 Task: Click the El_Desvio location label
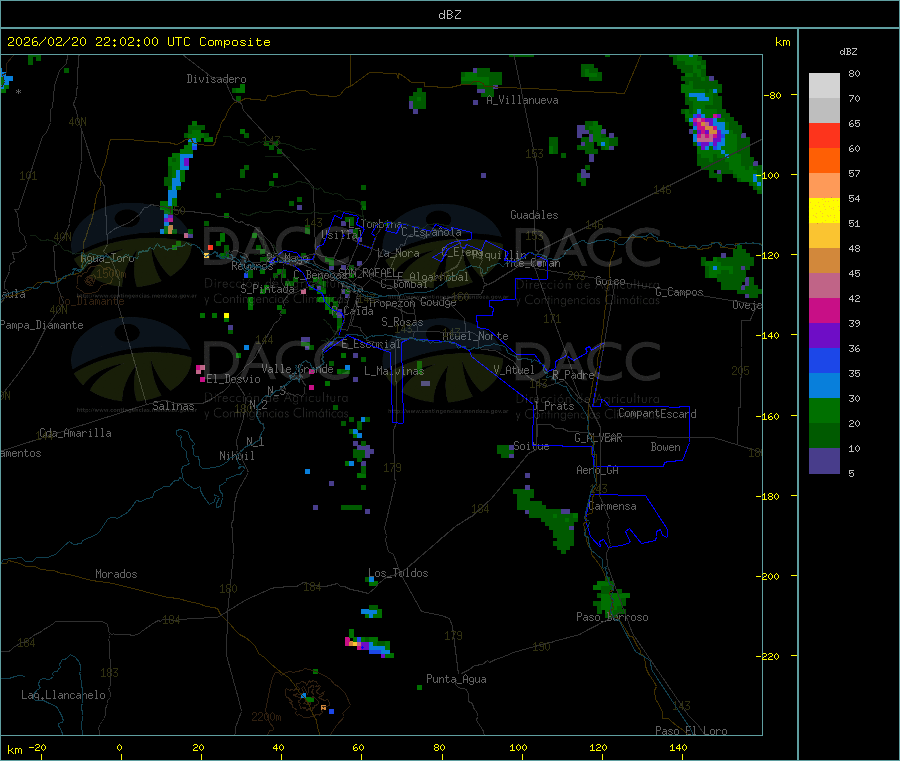pyautogui.click(x=233, y=379)
